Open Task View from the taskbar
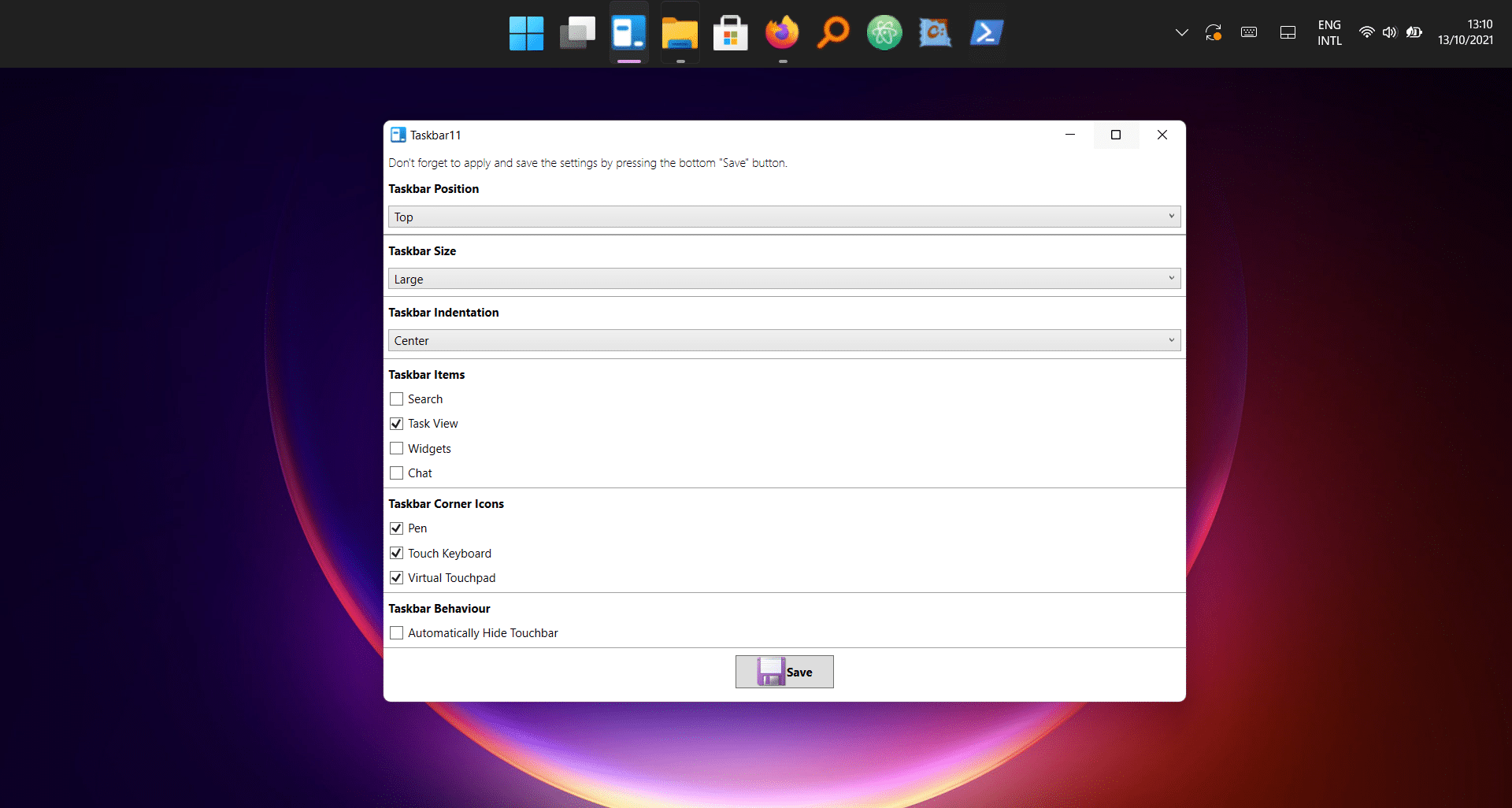 pyautogui.click(x=576, y=33)
